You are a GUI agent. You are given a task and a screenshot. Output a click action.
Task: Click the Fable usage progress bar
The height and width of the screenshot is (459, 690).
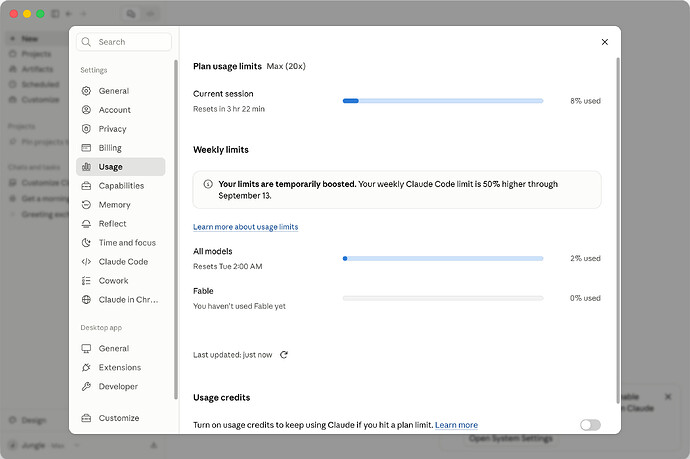point(443,298)
